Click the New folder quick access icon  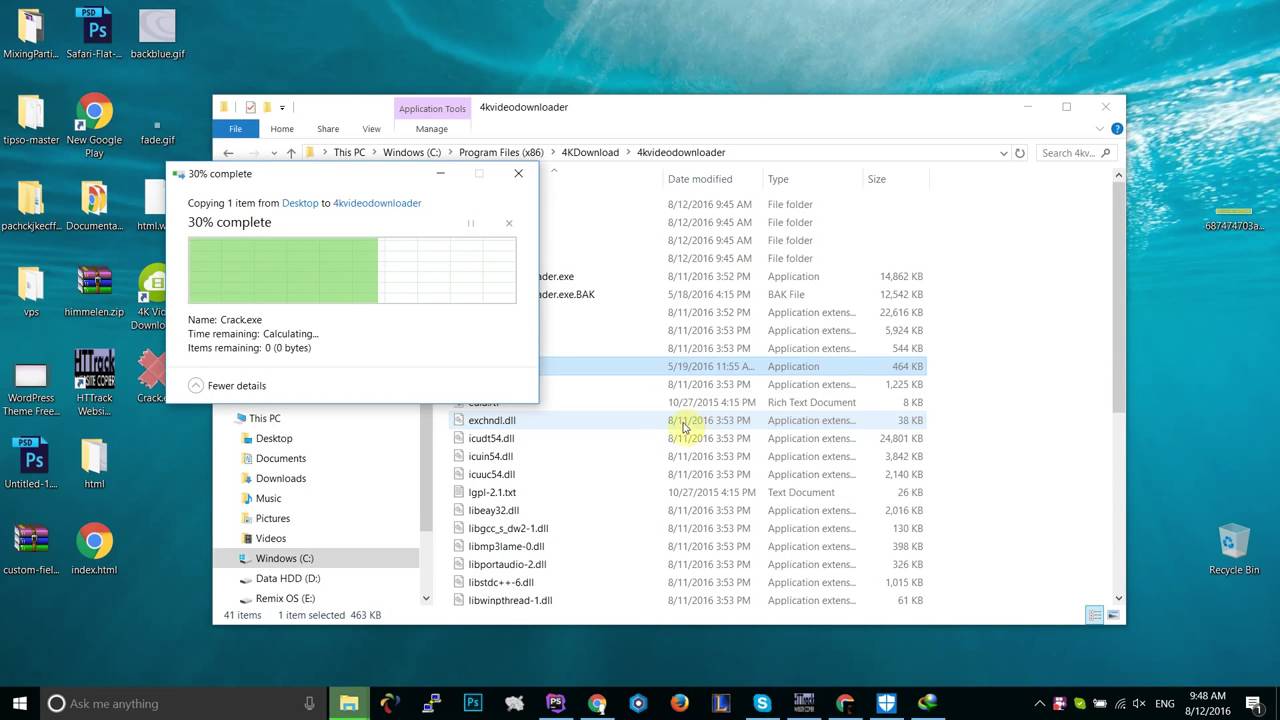click(267, 107)
